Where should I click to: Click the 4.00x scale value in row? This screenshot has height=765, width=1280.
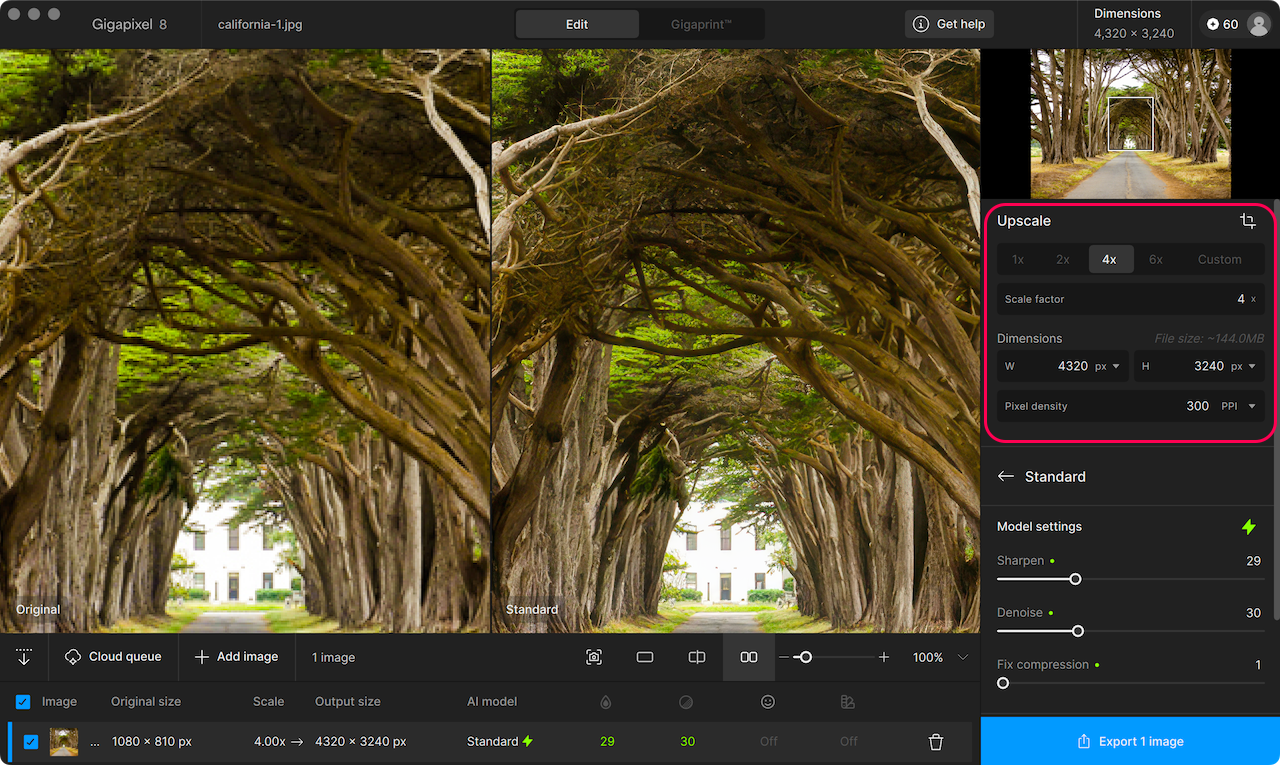pyautogui.click(x=270, y=742)
